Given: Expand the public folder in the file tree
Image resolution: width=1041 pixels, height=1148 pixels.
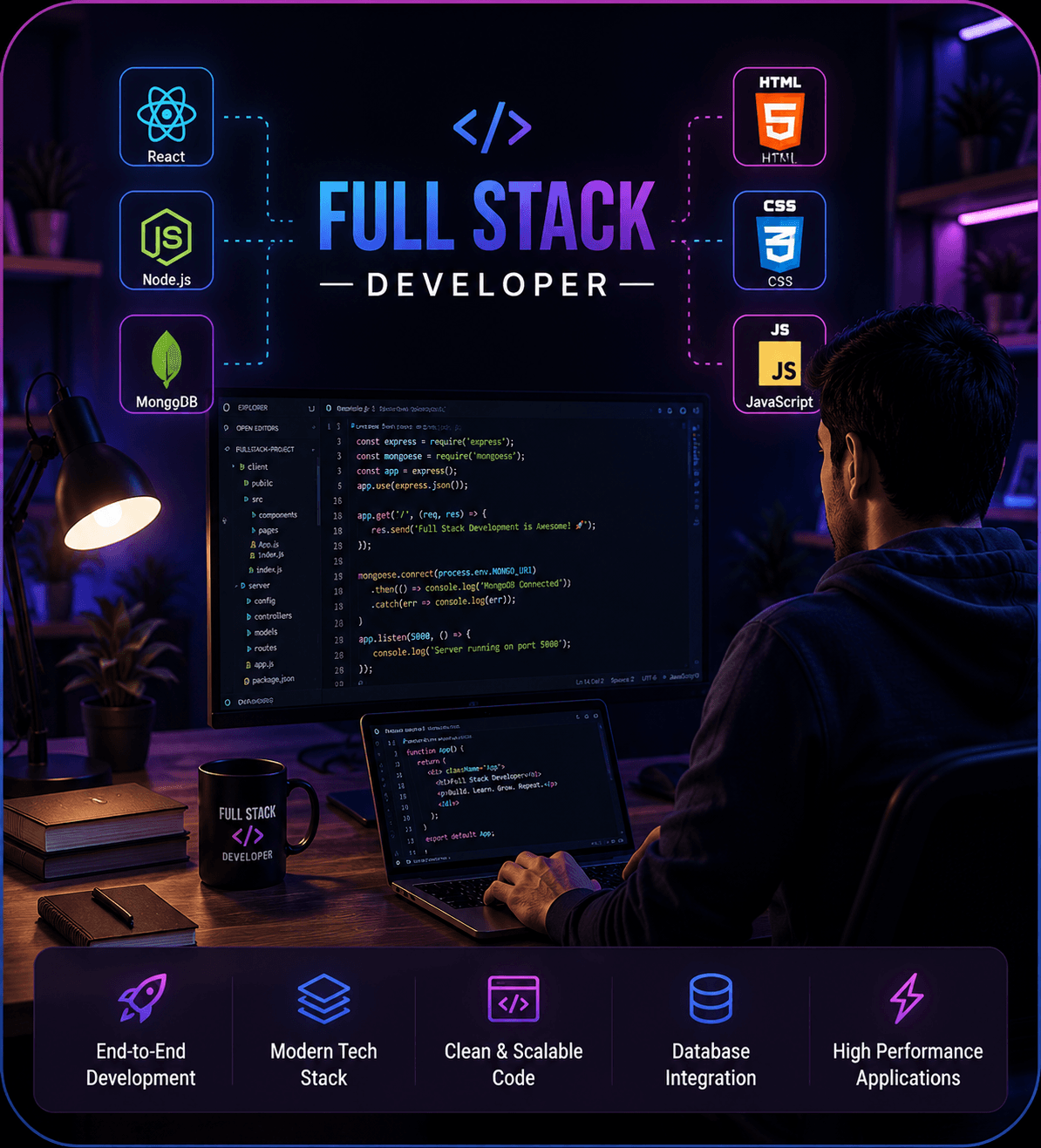Looking at the screenshot, I should (x=259, y=483).
